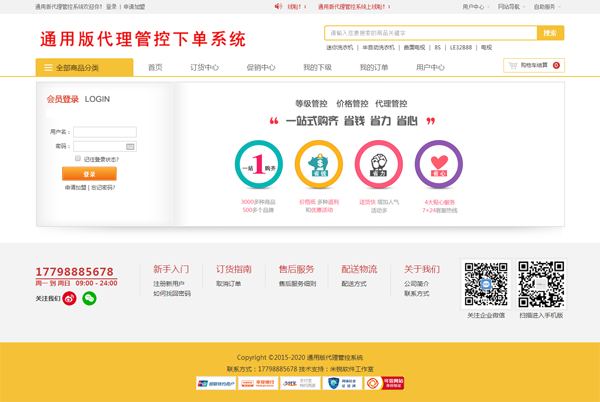Open the WeChat follow icon
Image resolution: width=600 pixels, height=402 pixels.
[90, 298]
